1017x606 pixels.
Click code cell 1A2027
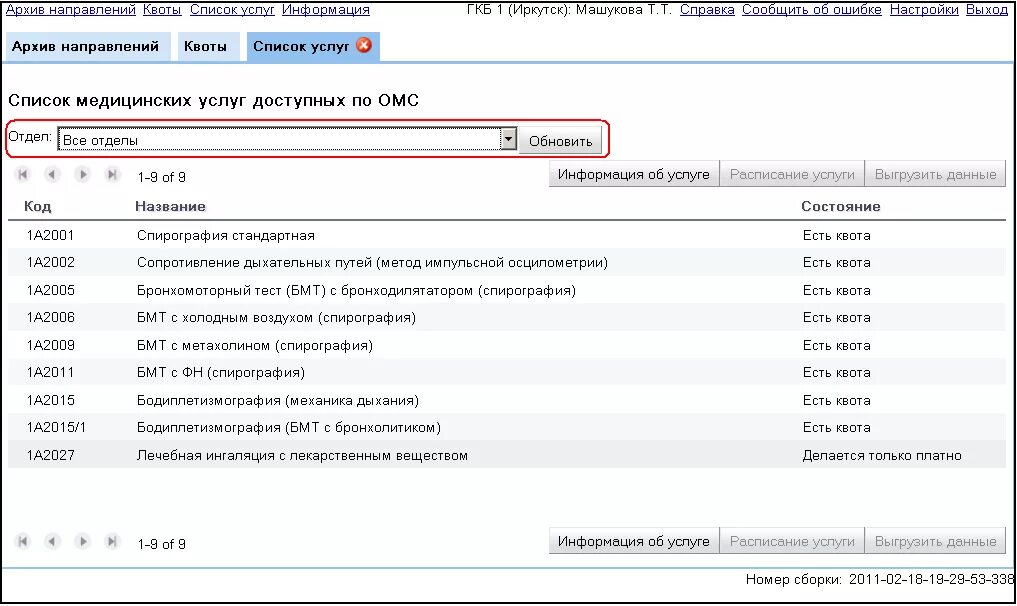(51, 455)
